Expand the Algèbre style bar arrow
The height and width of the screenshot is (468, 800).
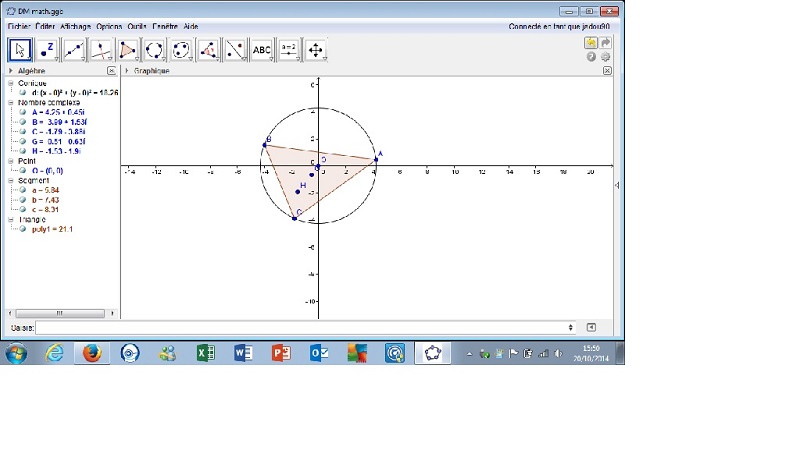(x=11, y=70)
